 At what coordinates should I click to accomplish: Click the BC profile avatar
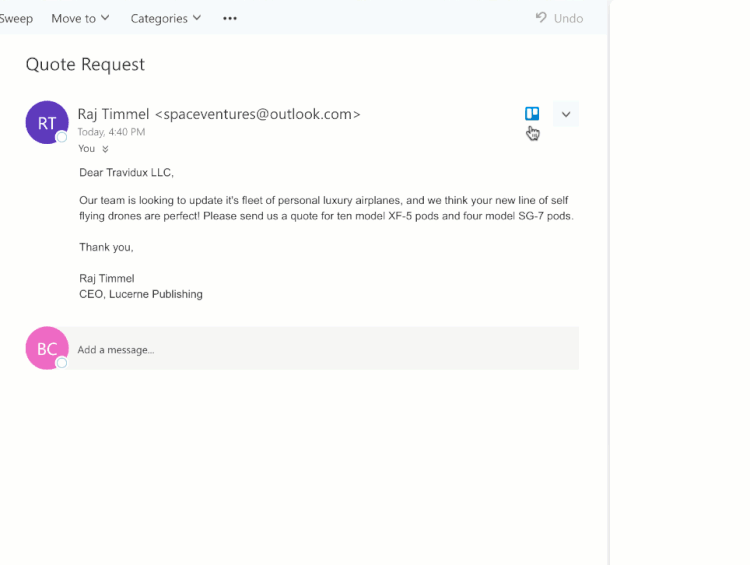[47, 348]
